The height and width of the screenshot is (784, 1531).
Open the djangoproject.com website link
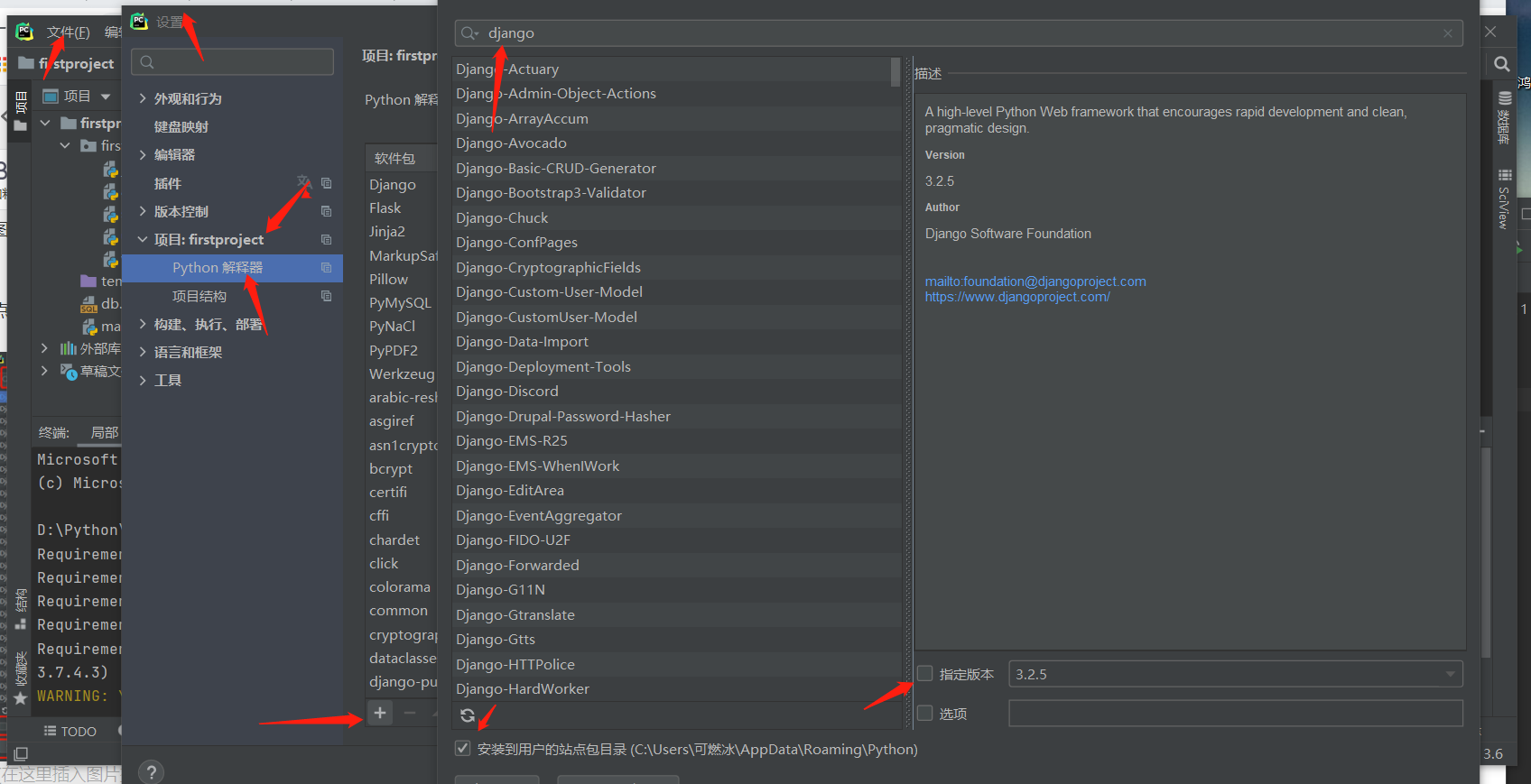(x=1017, y=297)
